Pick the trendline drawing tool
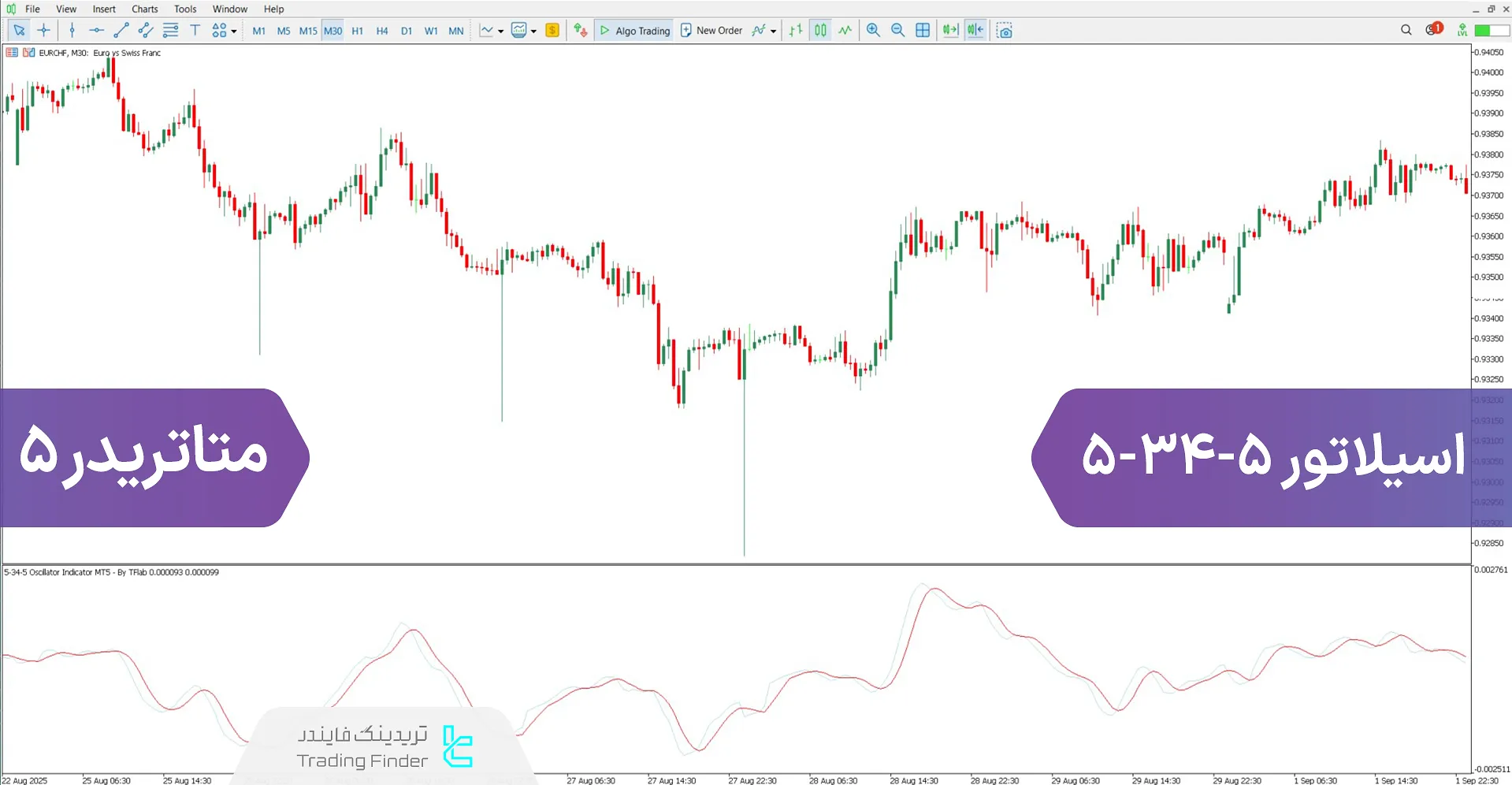The height and width of the screenshot is (785, 1512). tap(121, 31)
